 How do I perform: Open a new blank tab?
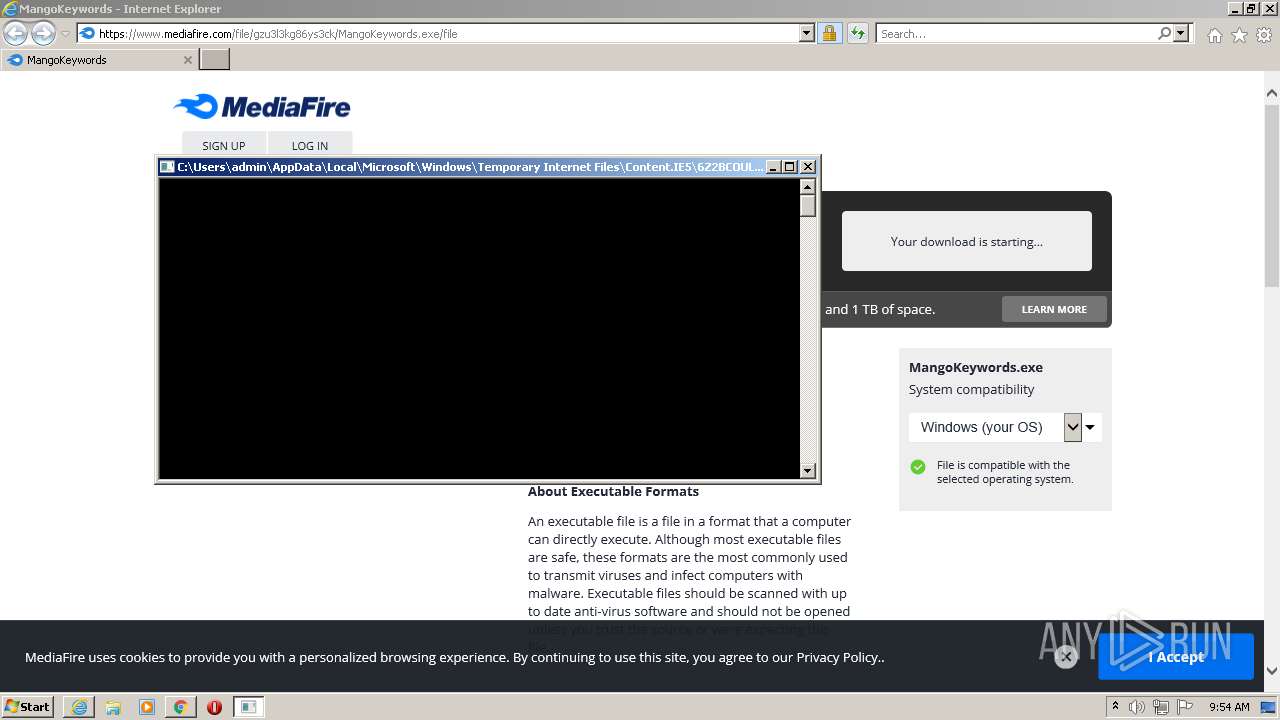(x=215, y=60)
